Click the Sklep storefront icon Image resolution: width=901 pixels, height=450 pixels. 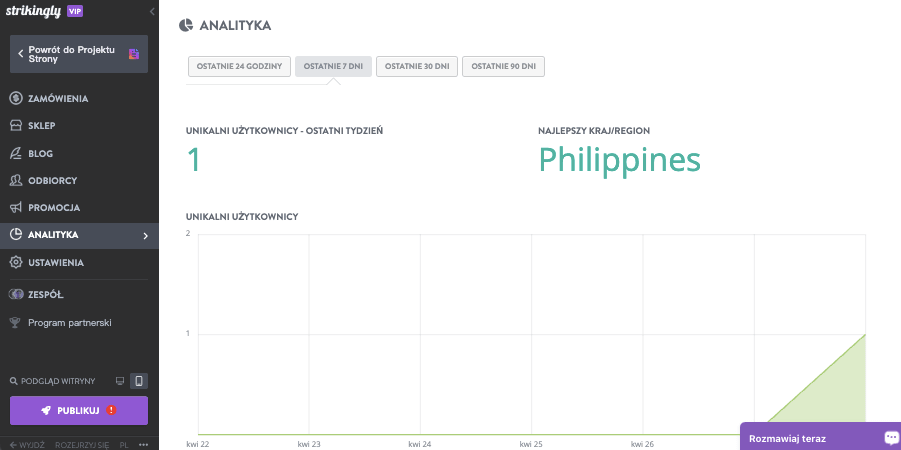pos(16,126)
